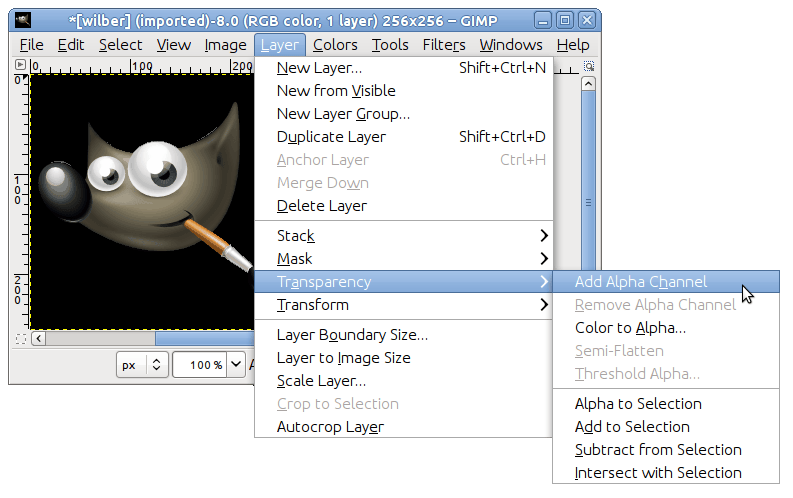Choose Scale Layer...
Image resolution: width=793 pixels, height=498 pixels.
[x=404, y=381]
